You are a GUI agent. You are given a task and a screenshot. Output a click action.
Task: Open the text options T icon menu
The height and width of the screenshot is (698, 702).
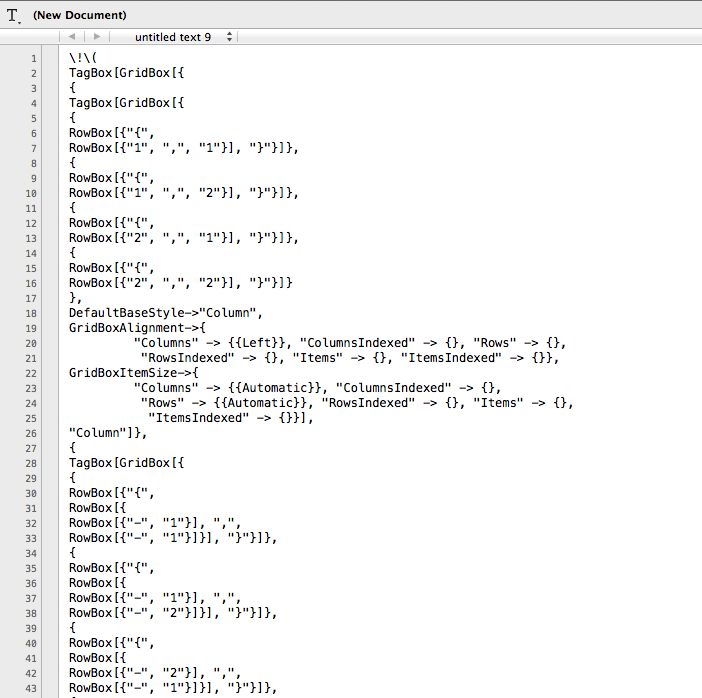(x=14, y=15)
